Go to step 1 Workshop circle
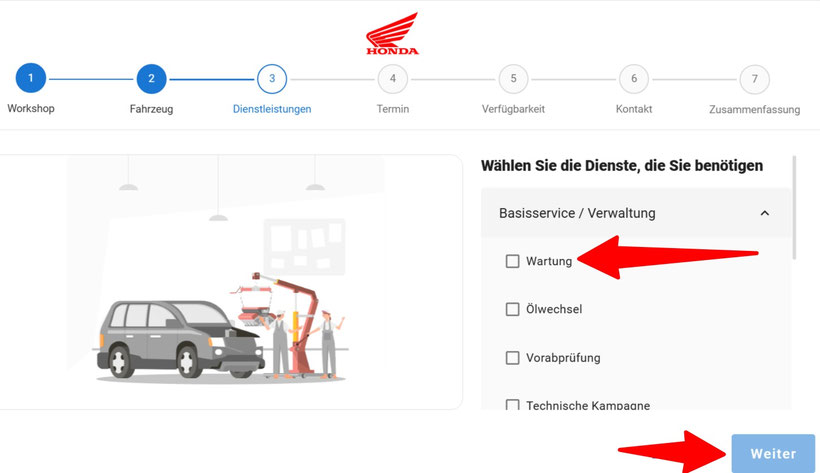Screen dimensions: 820x473 31,78
